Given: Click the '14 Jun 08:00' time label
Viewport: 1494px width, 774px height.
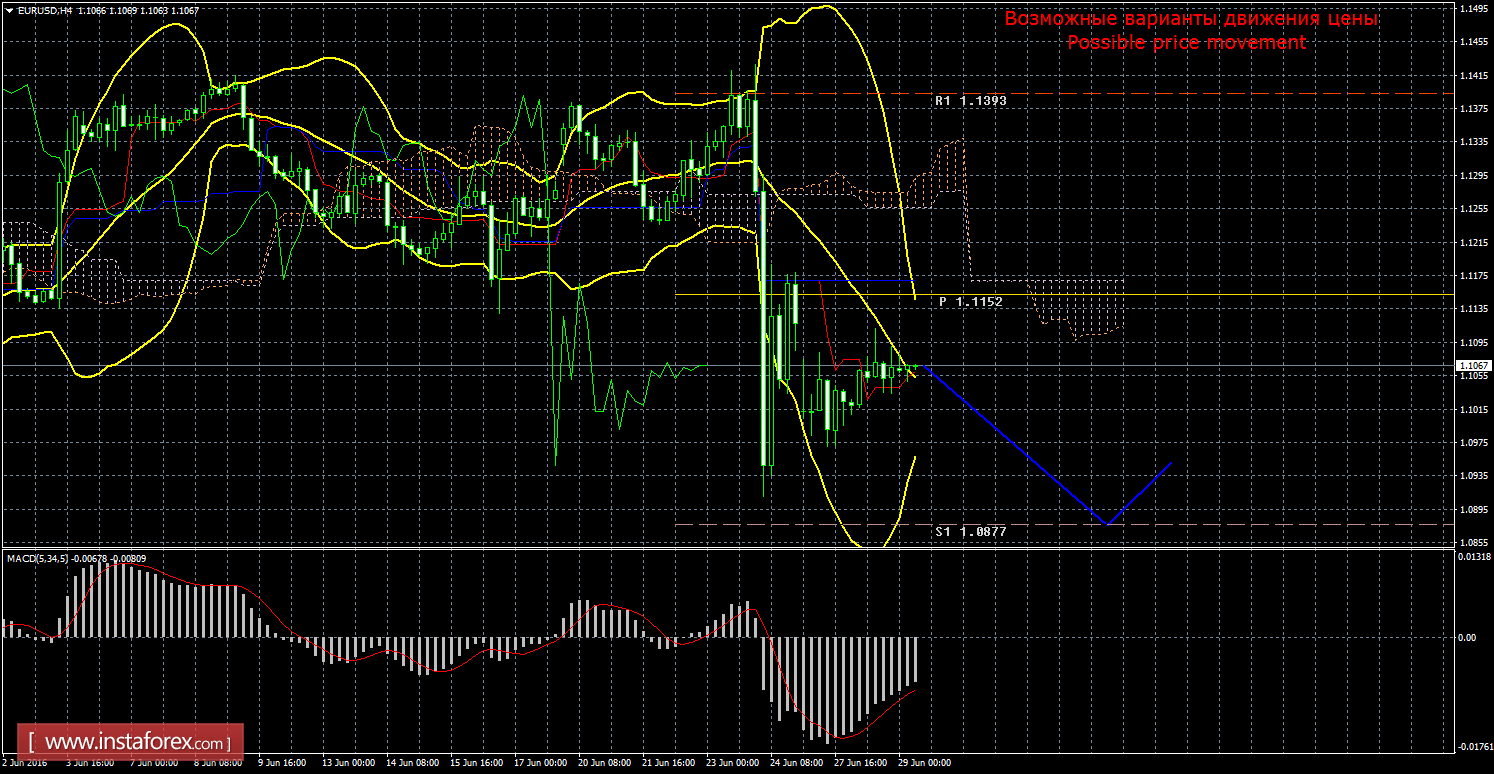Looking at the screenshot, I should (413, 762).
